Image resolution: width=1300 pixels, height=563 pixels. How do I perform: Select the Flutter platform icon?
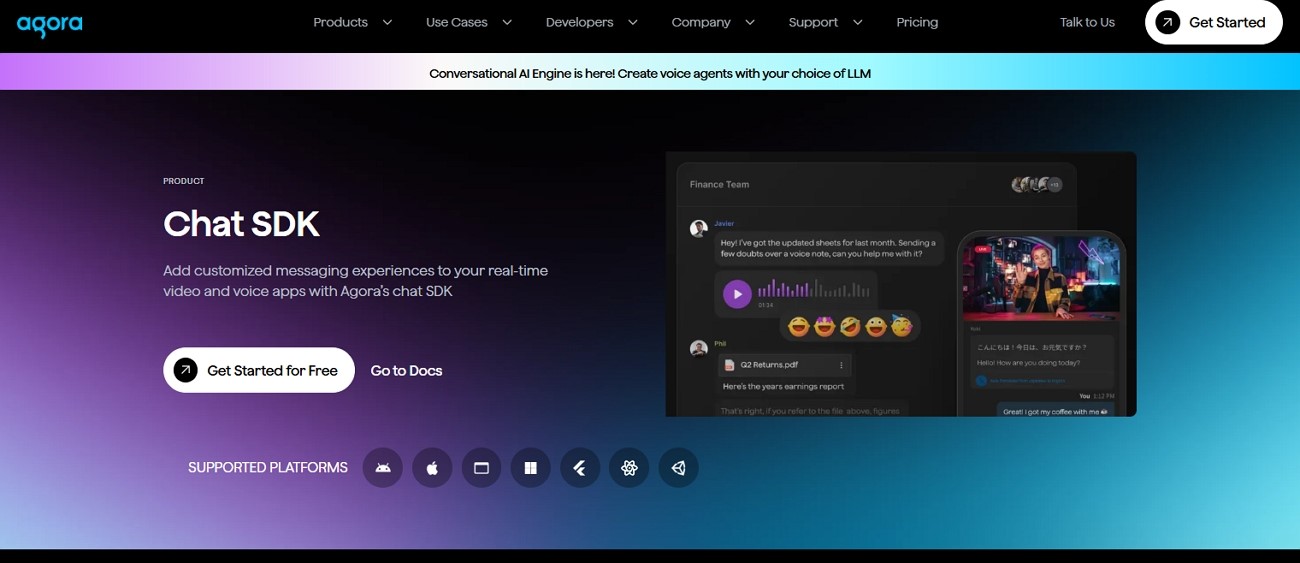(580, 468)
